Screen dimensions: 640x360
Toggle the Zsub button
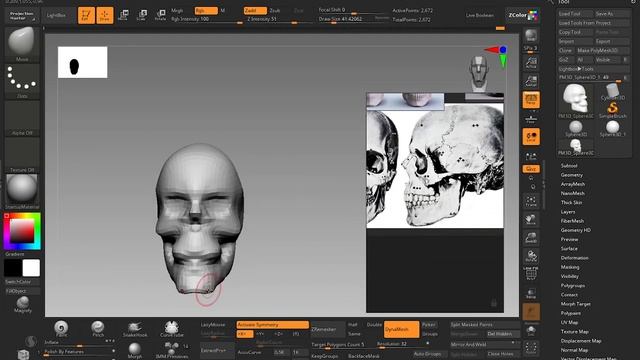pyautogui.click(x=275, y=11)
